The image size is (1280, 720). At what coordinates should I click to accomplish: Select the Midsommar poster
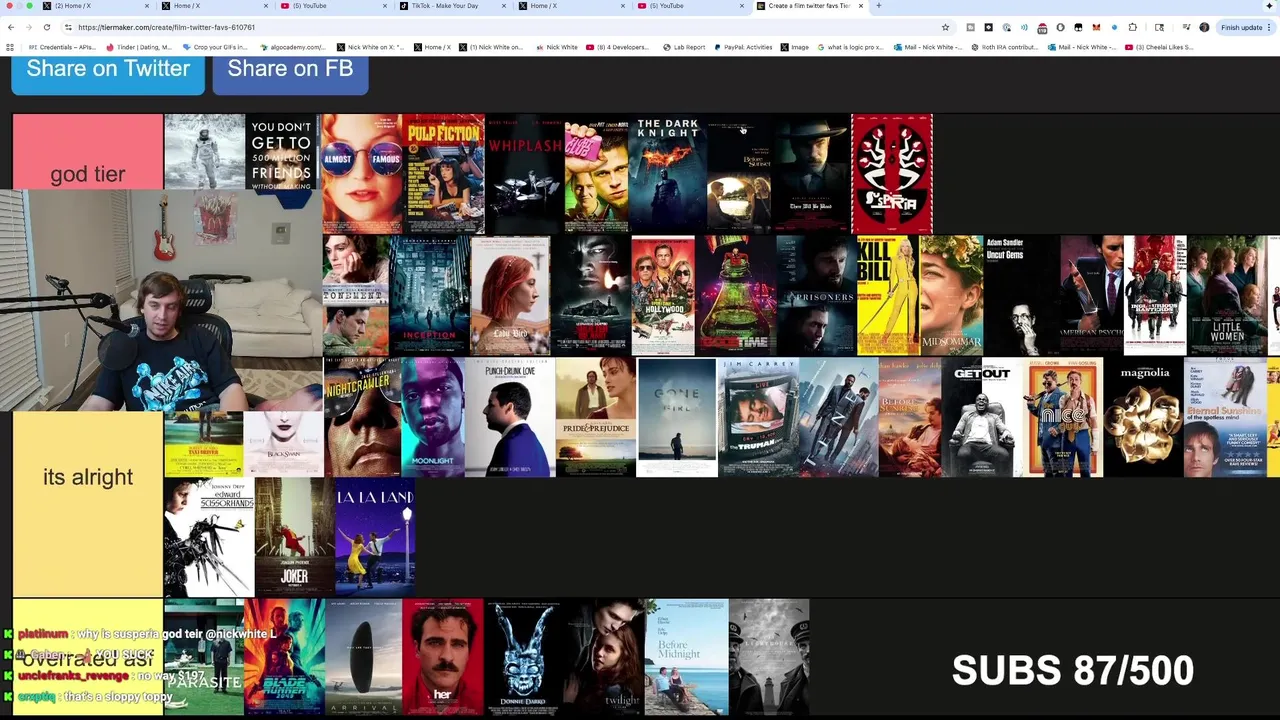[x=952, y=296]
